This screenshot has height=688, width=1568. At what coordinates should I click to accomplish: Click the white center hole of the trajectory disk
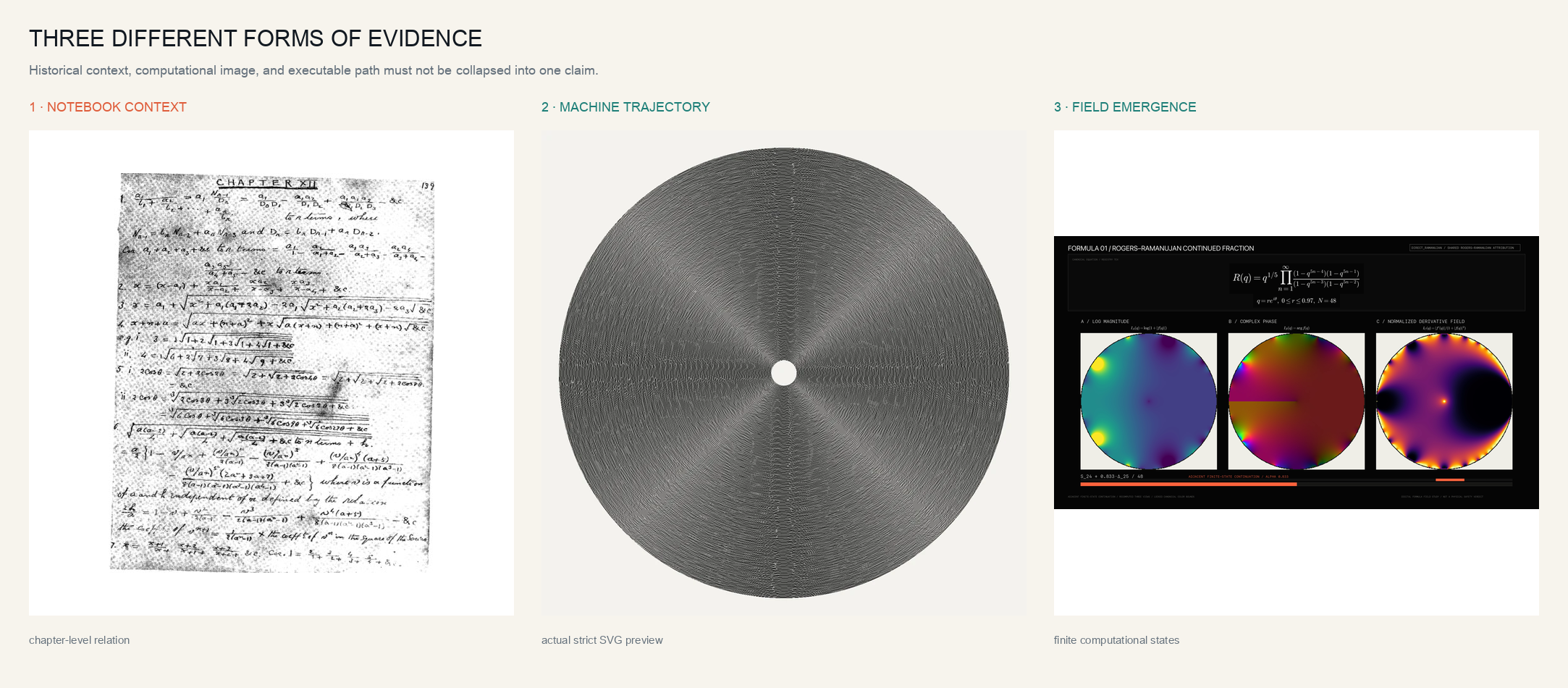coord(784,373)
